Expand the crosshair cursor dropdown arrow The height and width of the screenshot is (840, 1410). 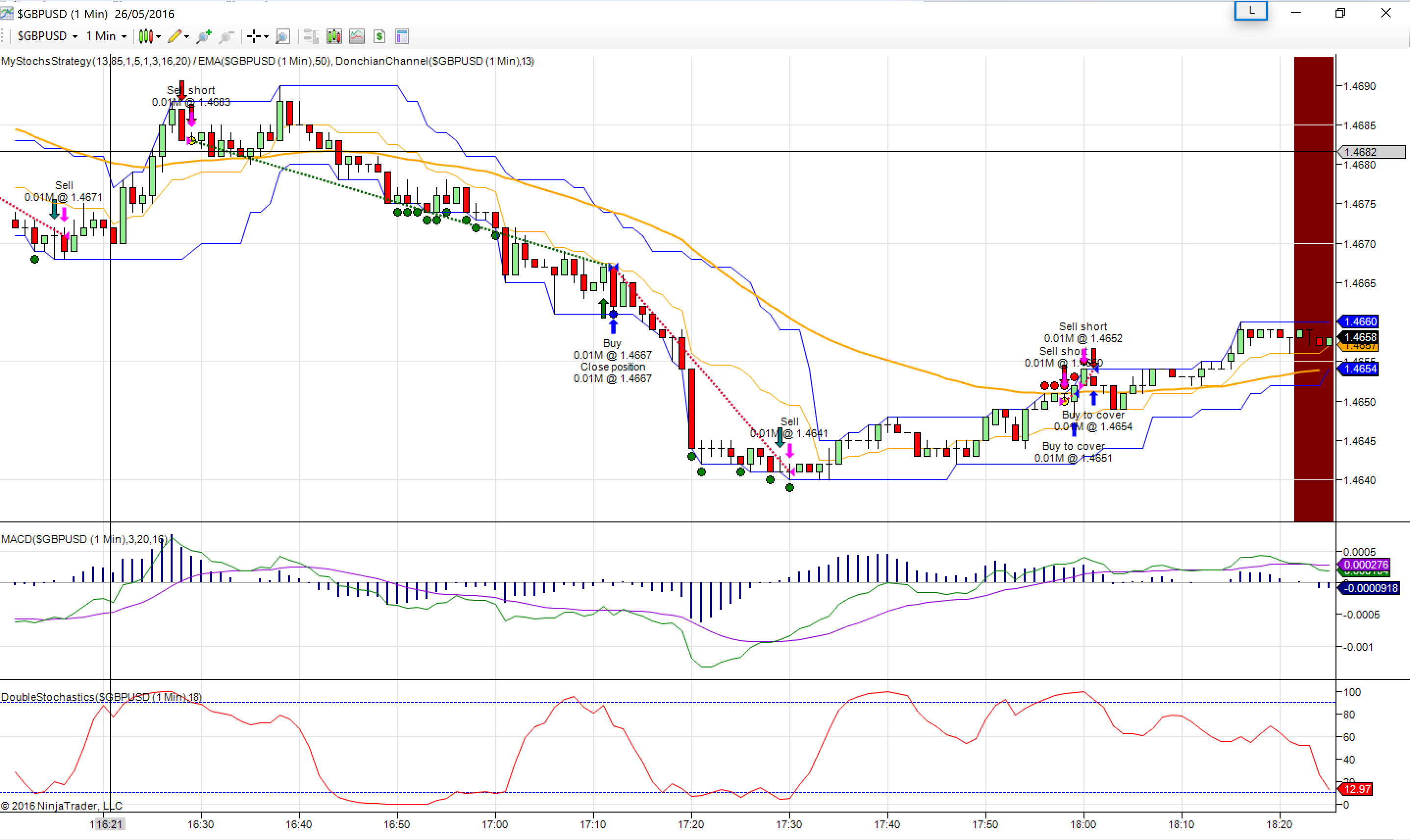tap(266, 37)
